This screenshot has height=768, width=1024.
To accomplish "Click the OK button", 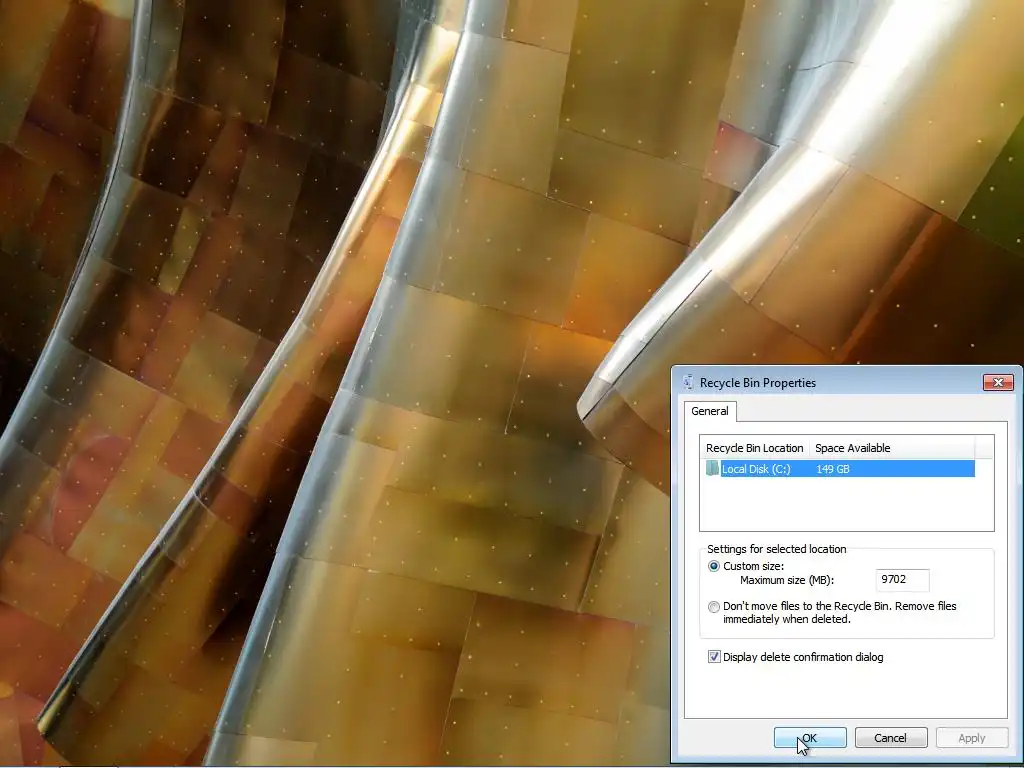I will (810, 738).
